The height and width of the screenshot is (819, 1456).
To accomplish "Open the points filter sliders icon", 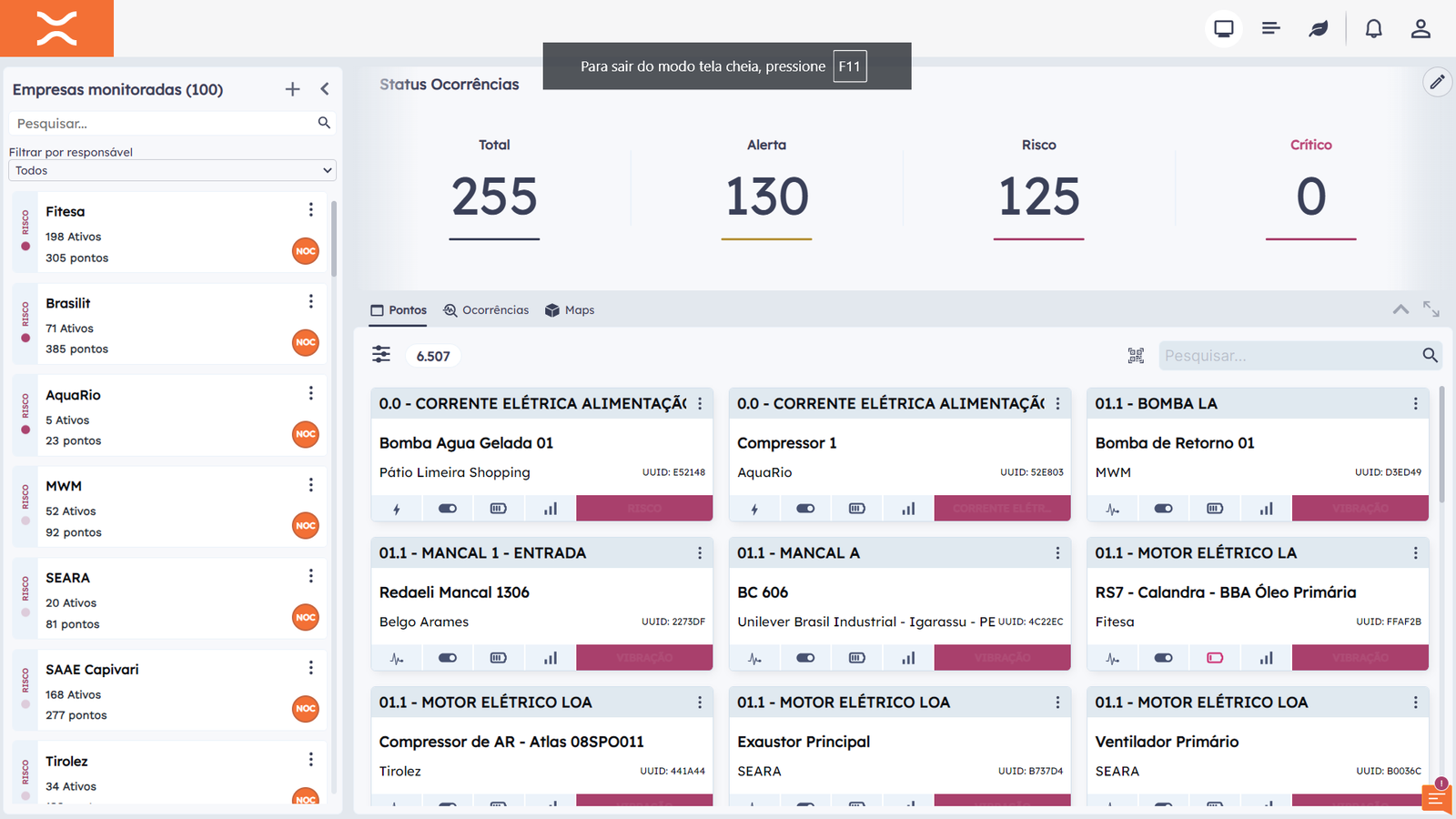I will (x=381, y=355).
